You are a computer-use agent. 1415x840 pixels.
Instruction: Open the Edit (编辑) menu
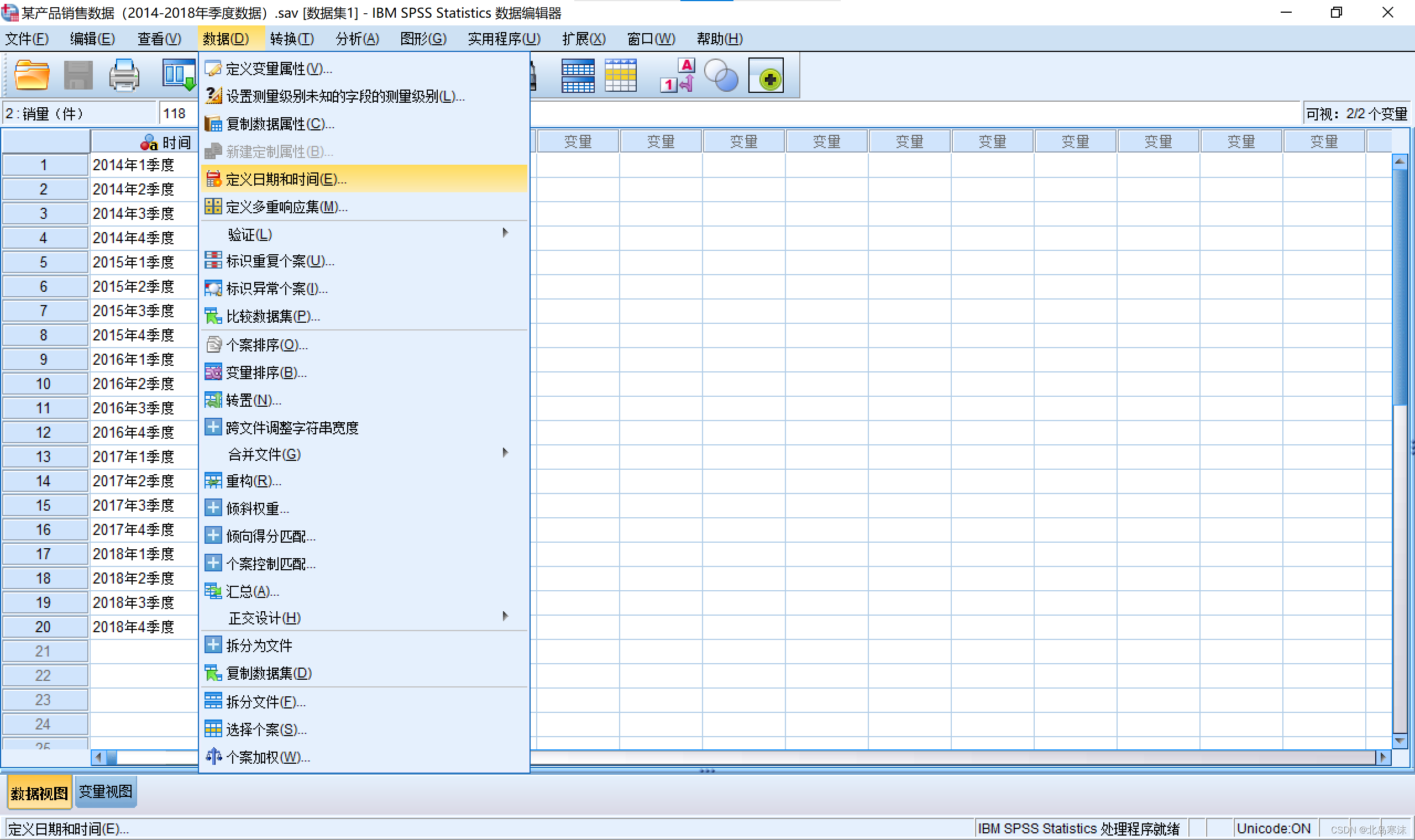point(93,39)
